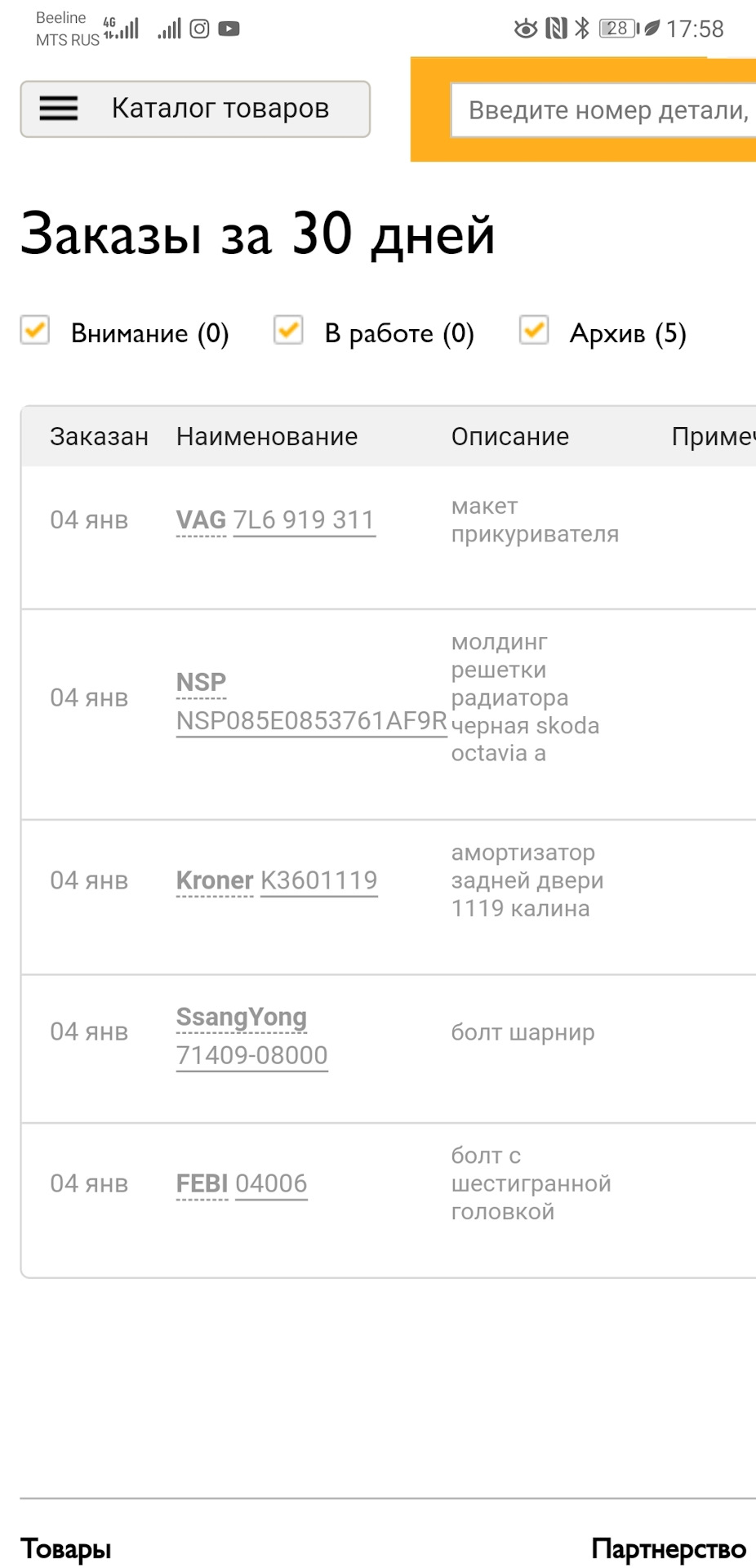Open the VAG brand link

(201, 520)
